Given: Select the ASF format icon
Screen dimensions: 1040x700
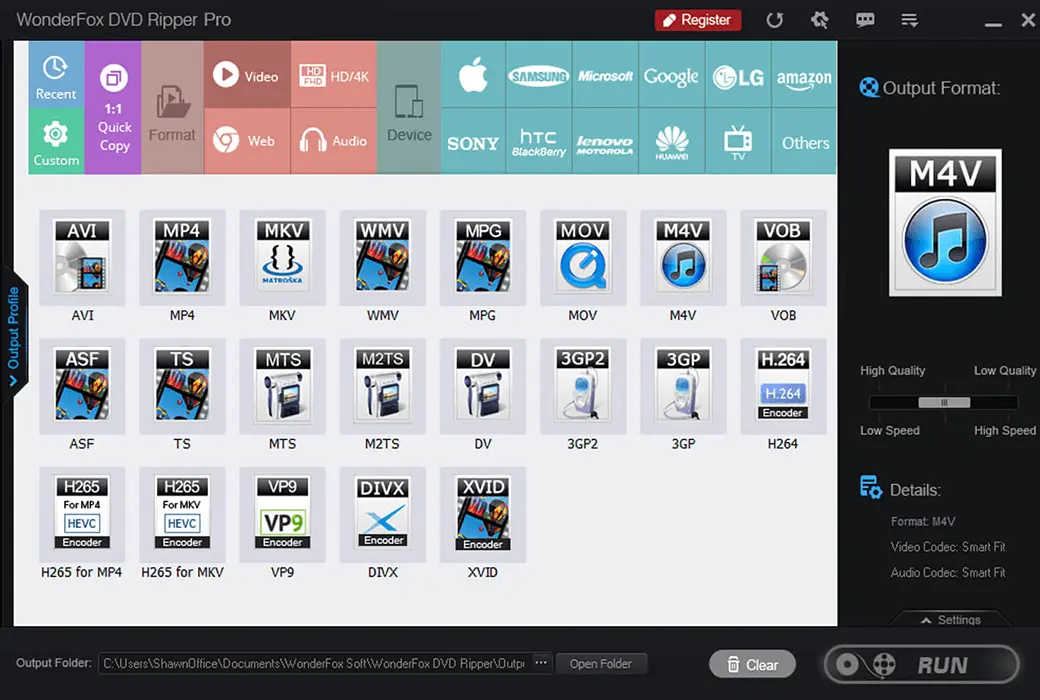Looking at the screenshot, I should pyautogui.click(x=82, y=386).
